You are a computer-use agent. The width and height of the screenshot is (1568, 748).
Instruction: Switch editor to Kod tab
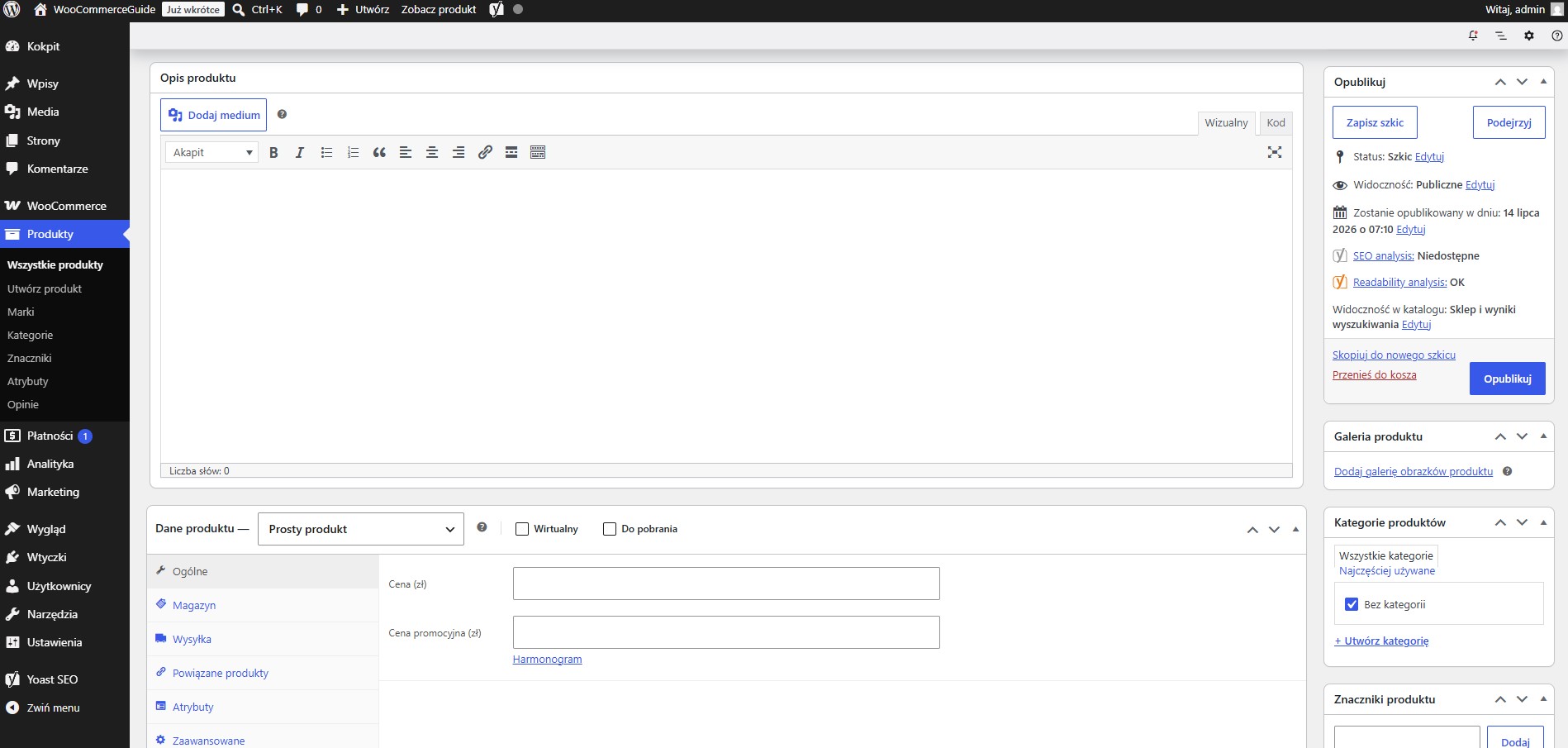(1276, 122)
